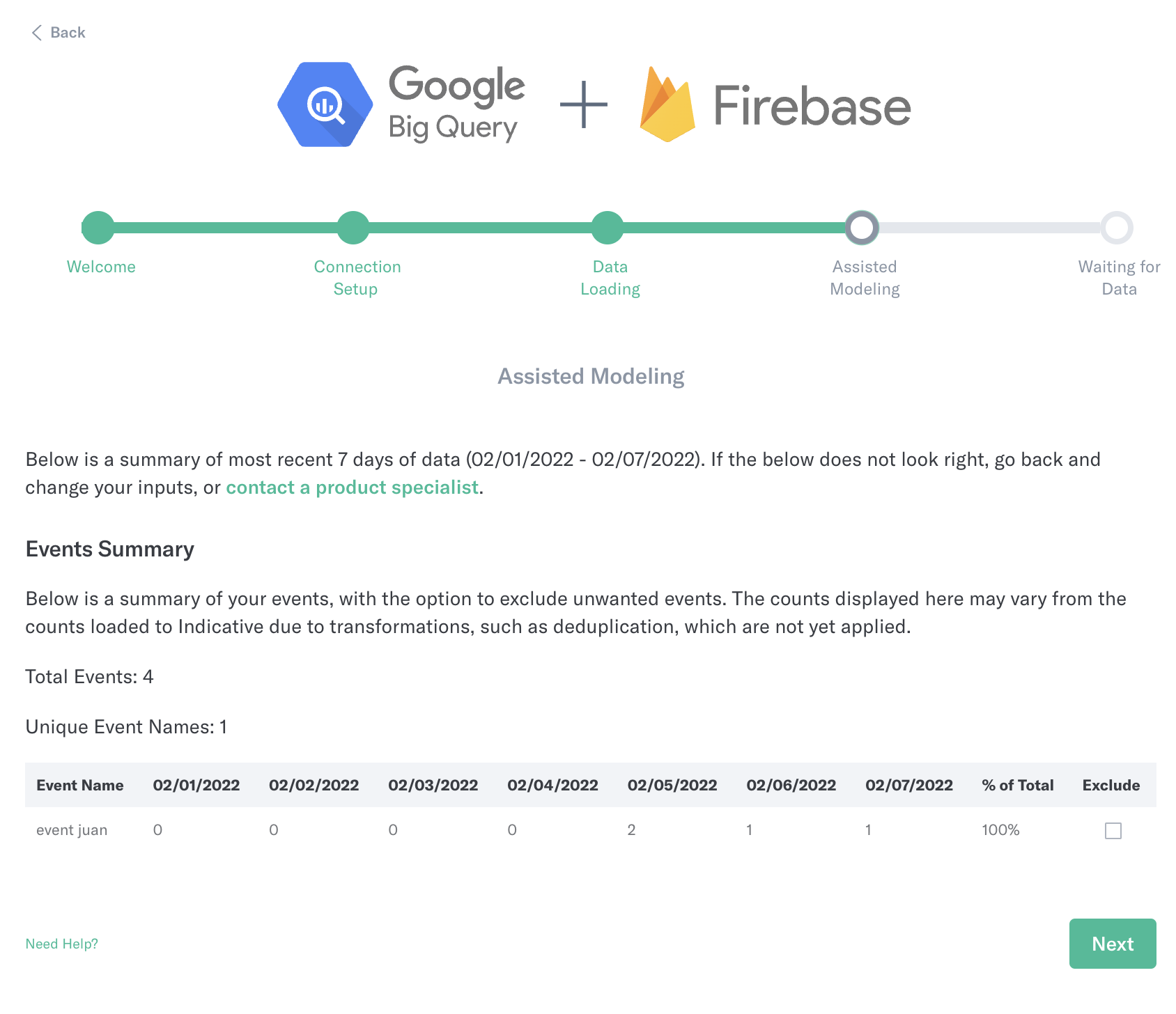Click the 02/06/2022 column header
Viewport: 1176px width, 1014px height.
pyautogui.click(x=791, y=786)
